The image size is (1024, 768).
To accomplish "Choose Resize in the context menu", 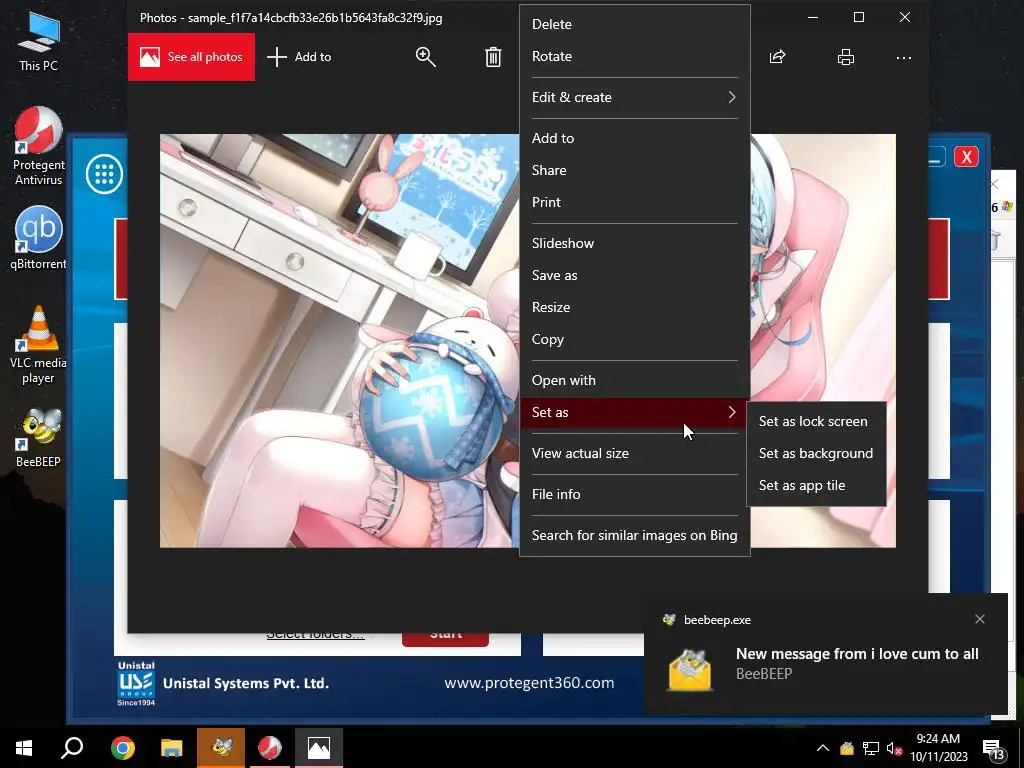I will point(634,307).
